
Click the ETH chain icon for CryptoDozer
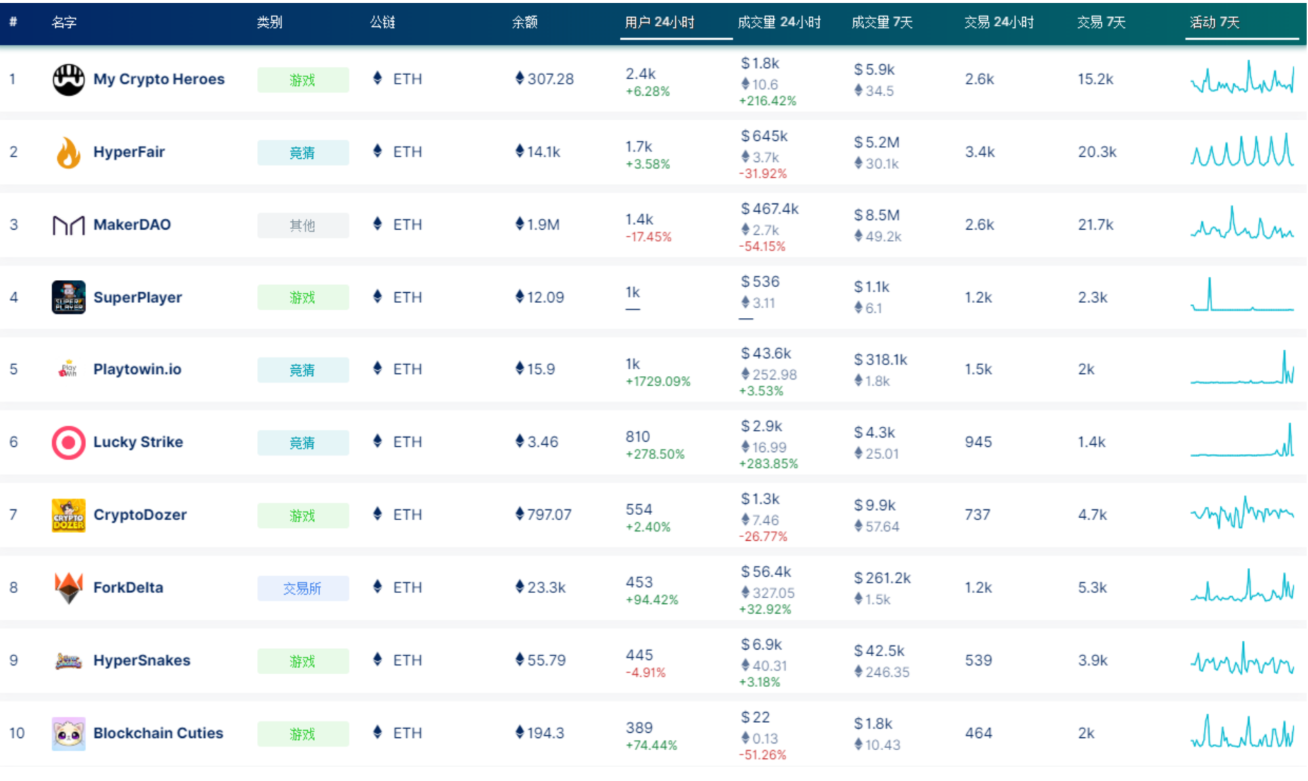click(378, 514)
